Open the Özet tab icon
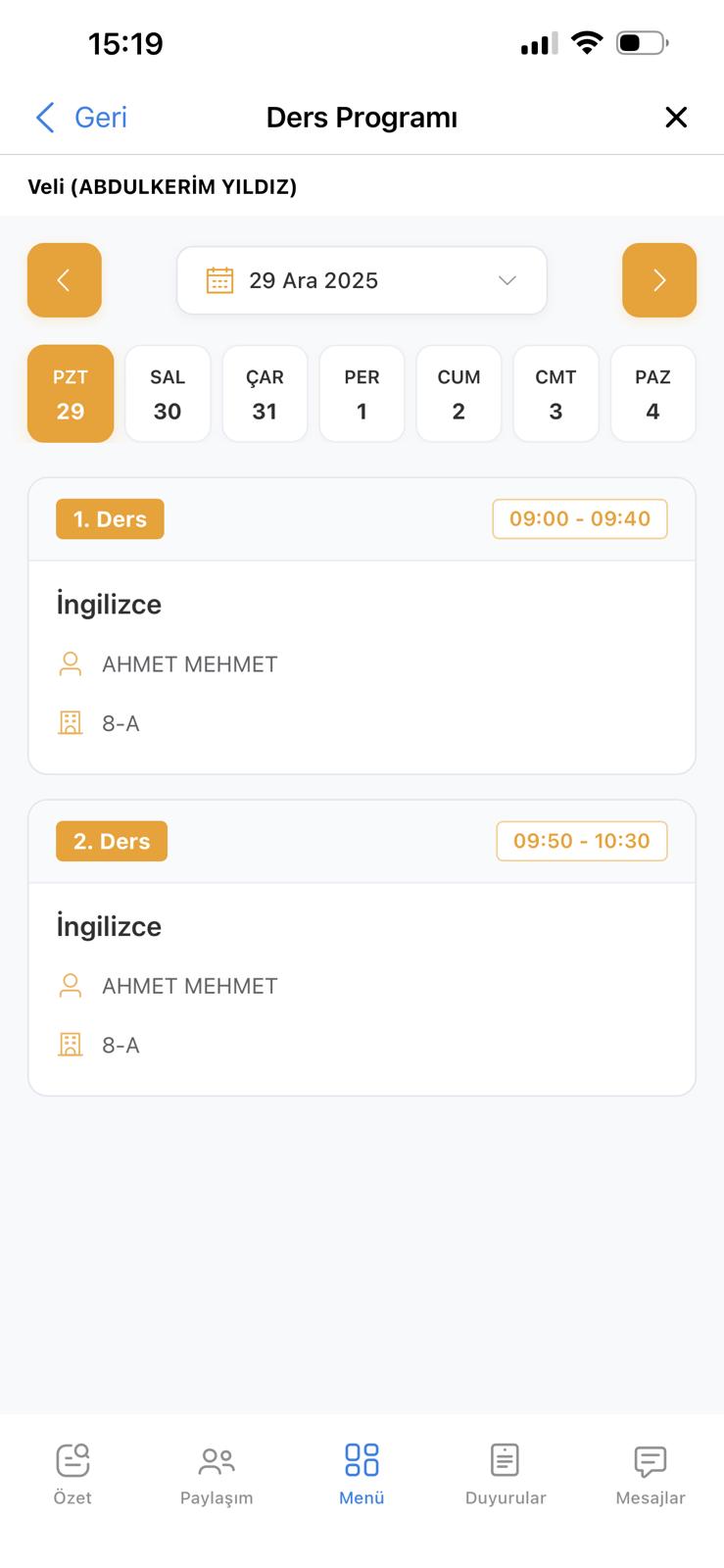724x1568 pixels. coord(72,1460)
